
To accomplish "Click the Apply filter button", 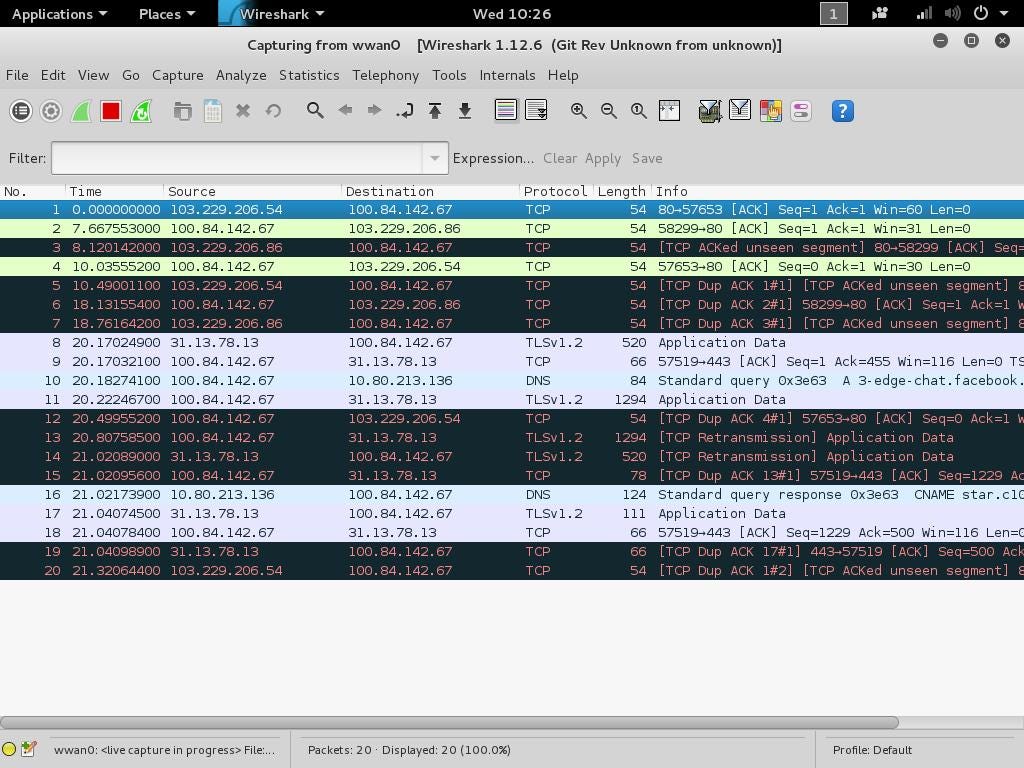I will [x=602, y=158].
